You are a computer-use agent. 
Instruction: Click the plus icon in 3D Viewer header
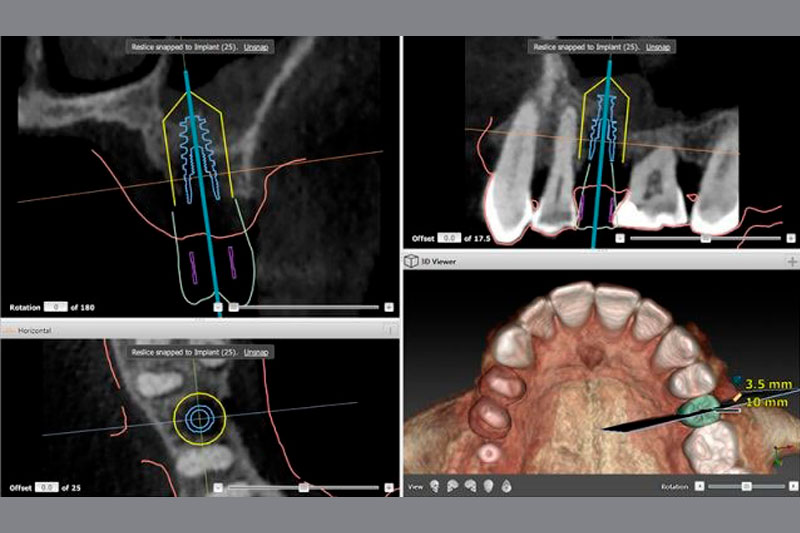(x=792, y=260)
